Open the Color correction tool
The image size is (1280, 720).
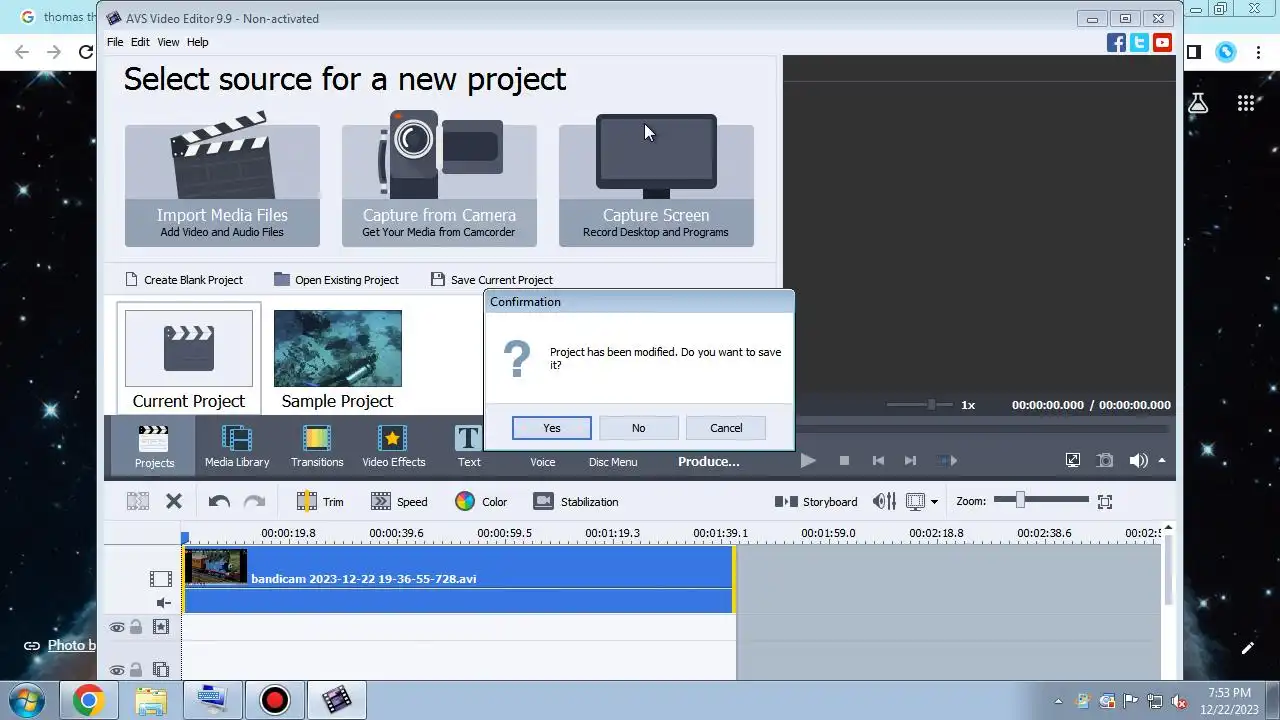pos(481,502)
